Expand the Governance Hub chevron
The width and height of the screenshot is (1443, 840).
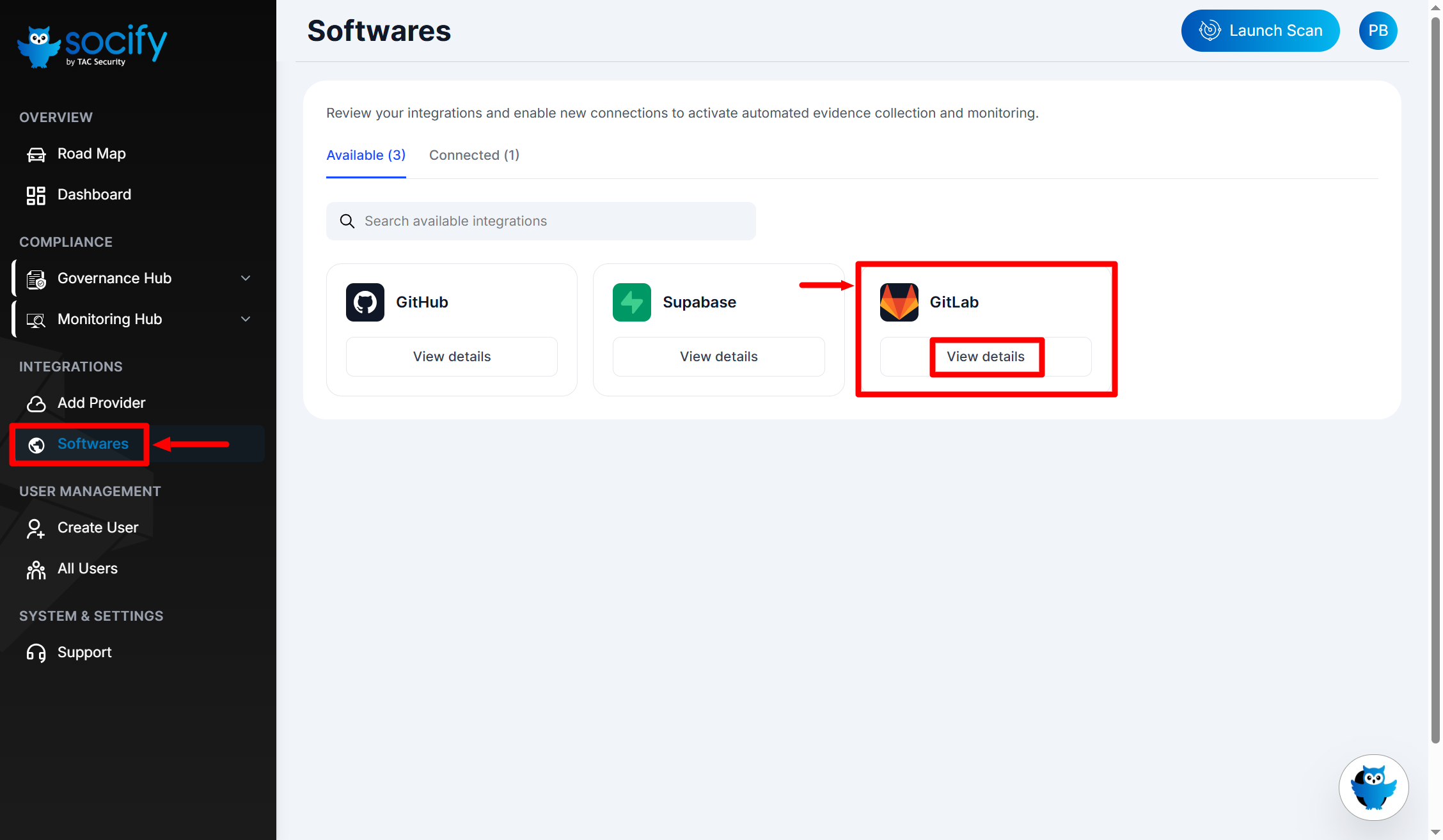[246, 278]
